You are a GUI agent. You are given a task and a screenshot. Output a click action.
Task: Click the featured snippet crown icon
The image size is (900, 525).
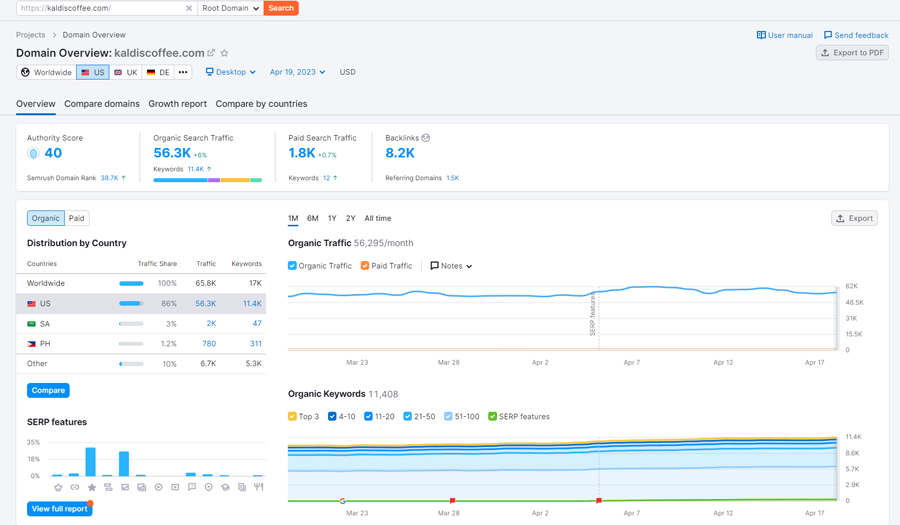[x=58, y=487]
